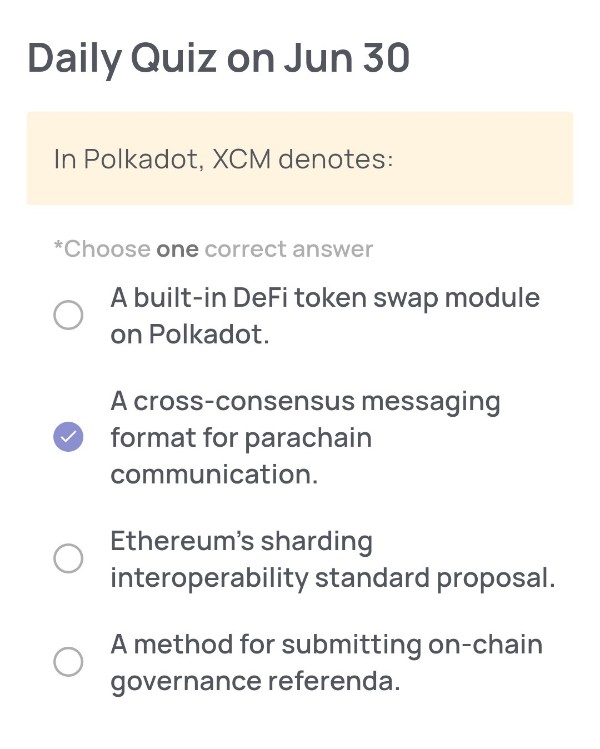The image size is (600, 749).
Task: Click the answer text 'interoperability standard proposal.'
Action: [333, 578]
